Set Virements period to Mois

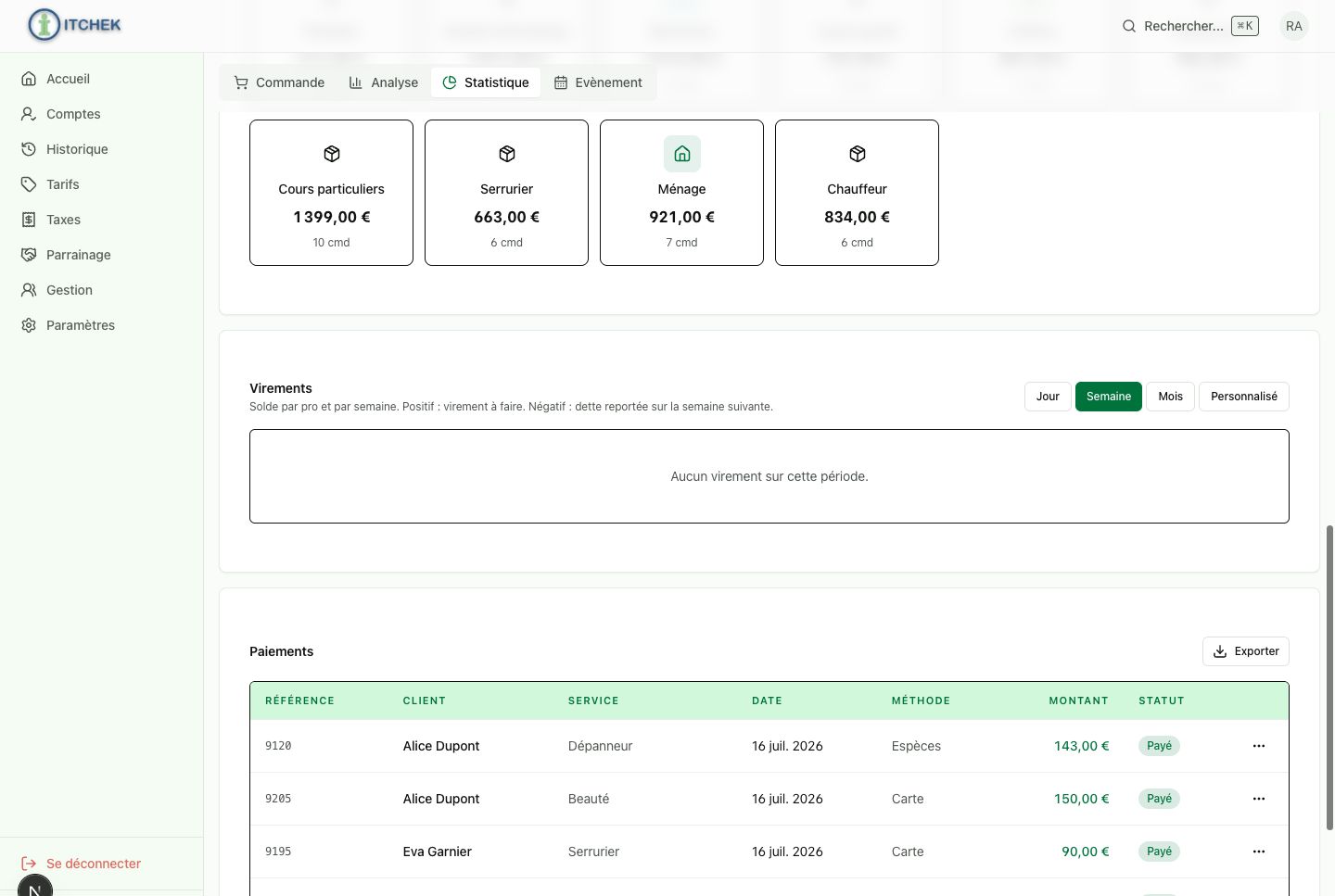pyautogui.click(x=1171, y=397)
